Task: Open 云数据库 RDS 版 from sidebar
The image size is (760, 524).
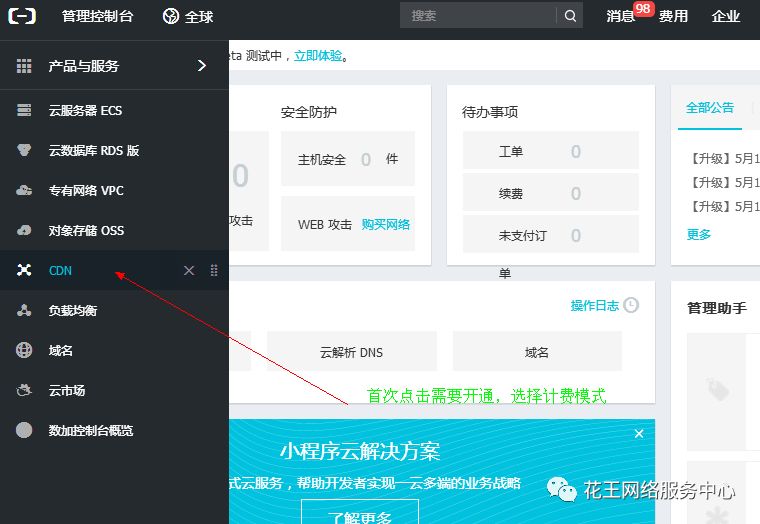Action: (x=94, y=150)
